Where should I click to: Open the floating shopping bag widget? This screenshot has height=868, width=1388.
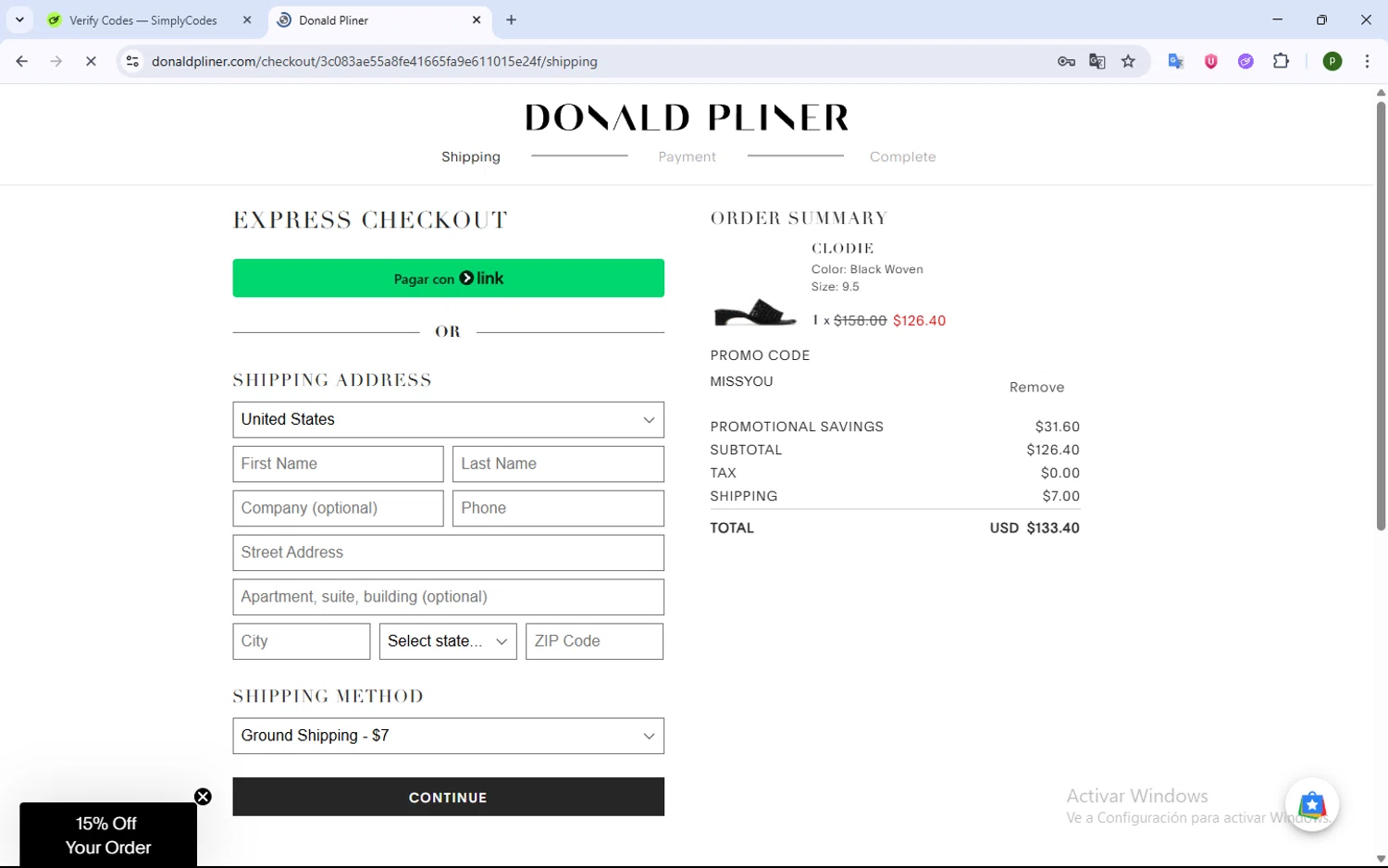pos(1311,805)
